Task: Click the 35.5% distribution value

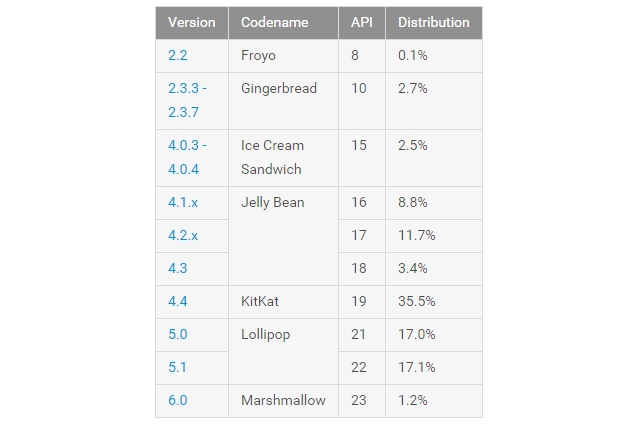Action: point(417,301)
